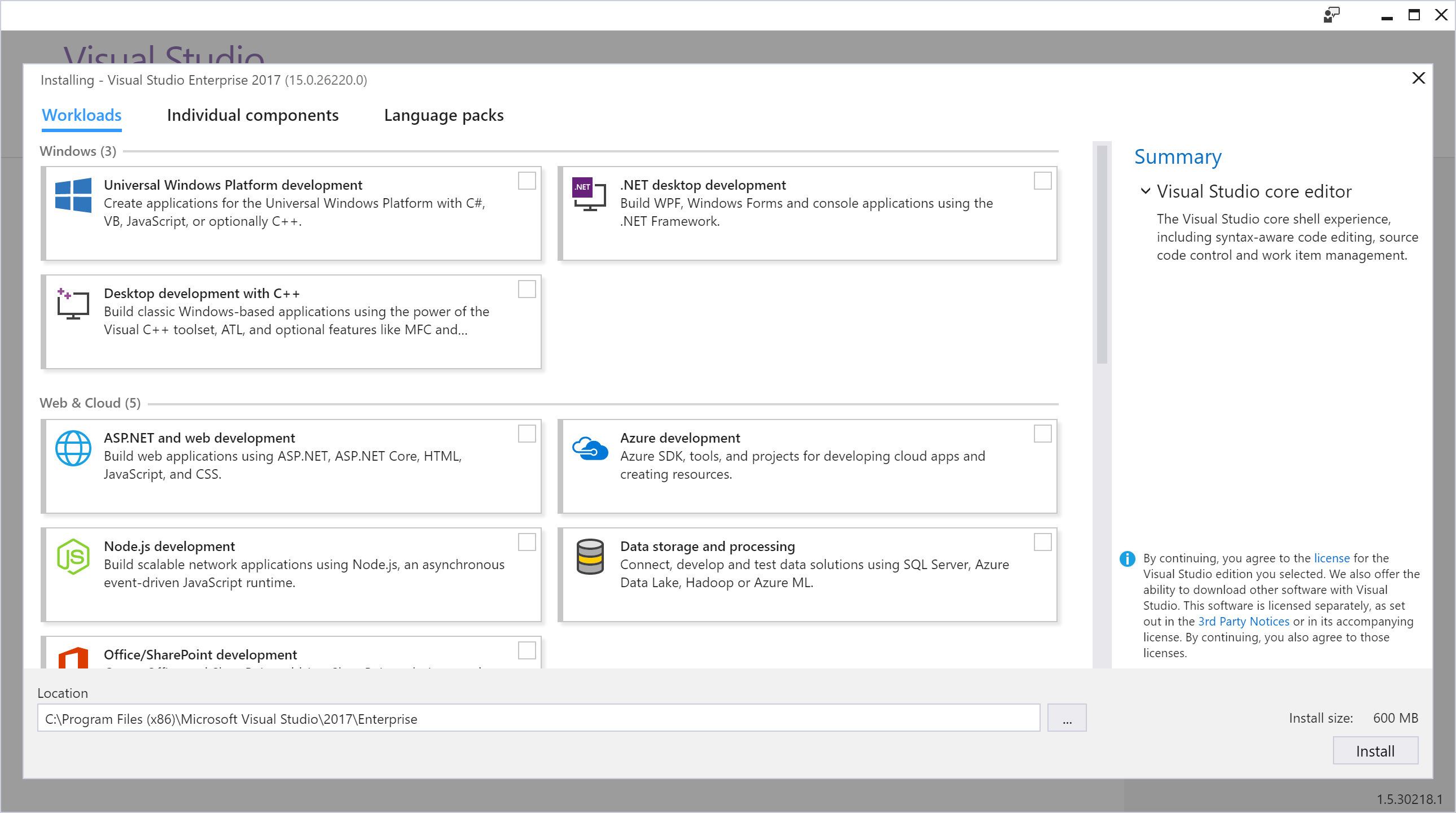Screen dimensions: 1456x813
Task: Enable the Azure development workload
Action: pos(1042,434)
